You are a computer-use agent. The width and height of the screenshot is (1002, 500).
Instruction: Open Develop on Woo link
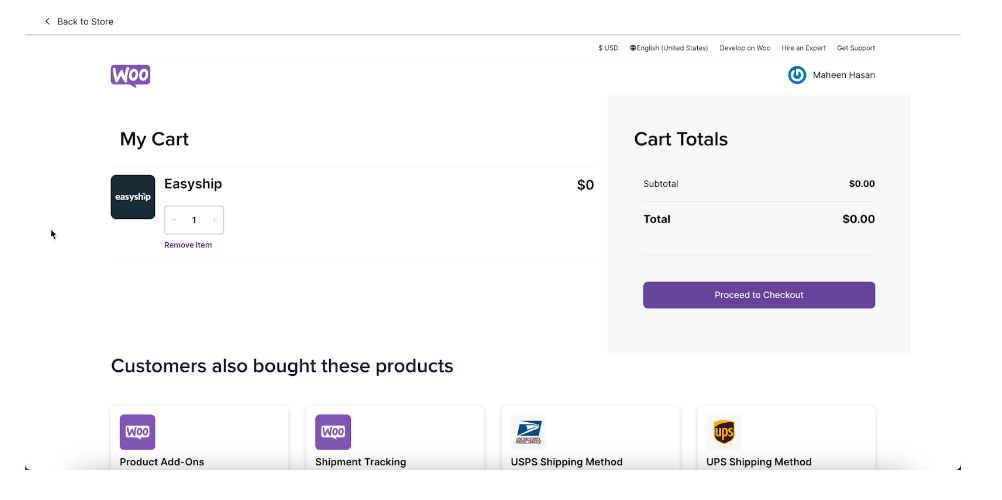[744, 48]
